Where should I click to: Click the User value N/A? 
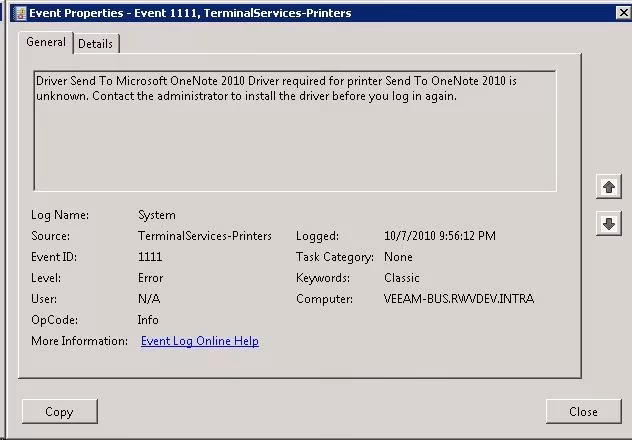pos(149,299)
